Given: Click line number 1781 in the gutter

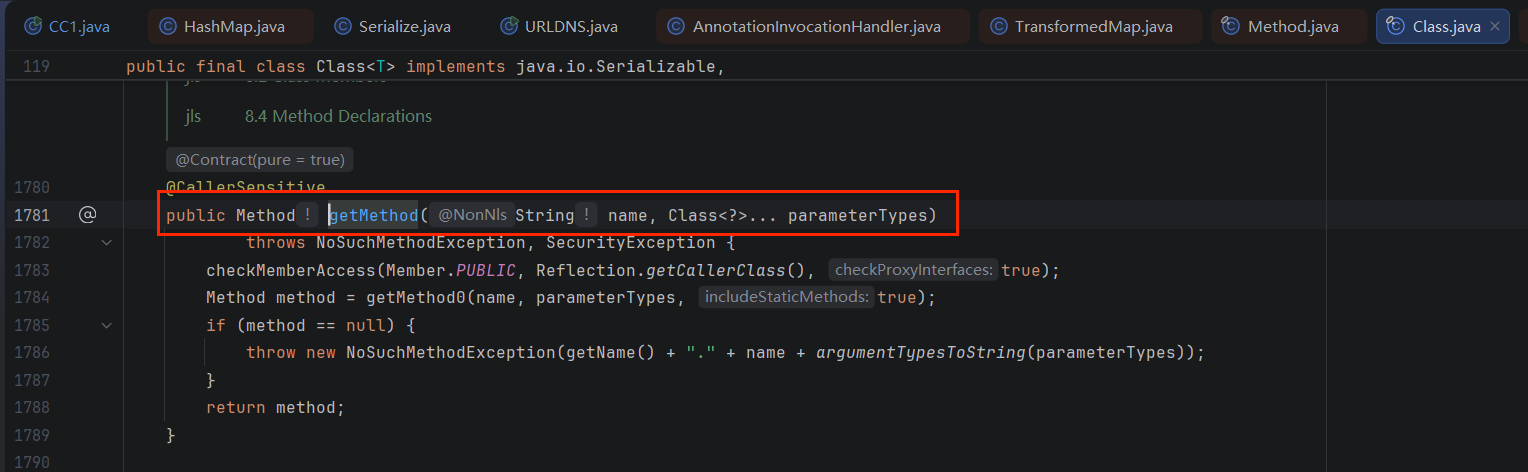Looking at the screenshot, I should tap(32, 215).
